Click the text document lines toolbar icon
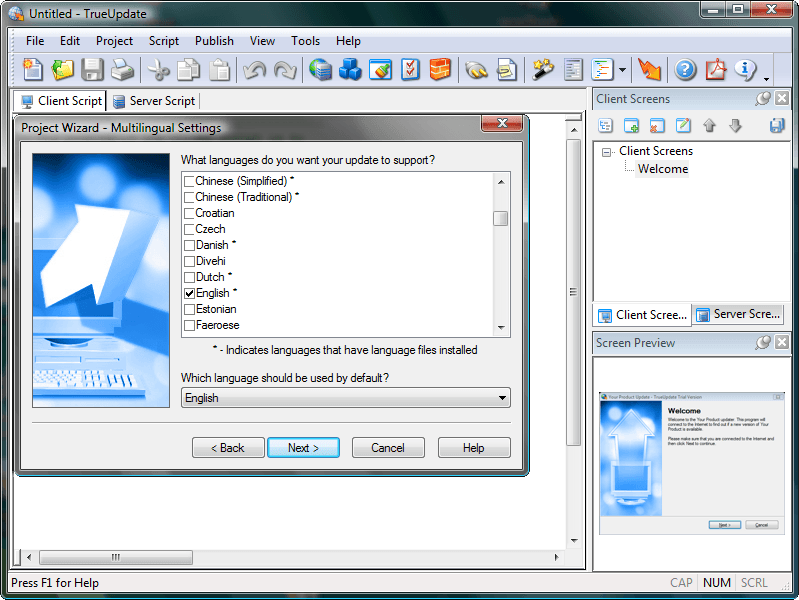Image resolution: width=799 pixels, height=600 pixels. coord(573,70)
